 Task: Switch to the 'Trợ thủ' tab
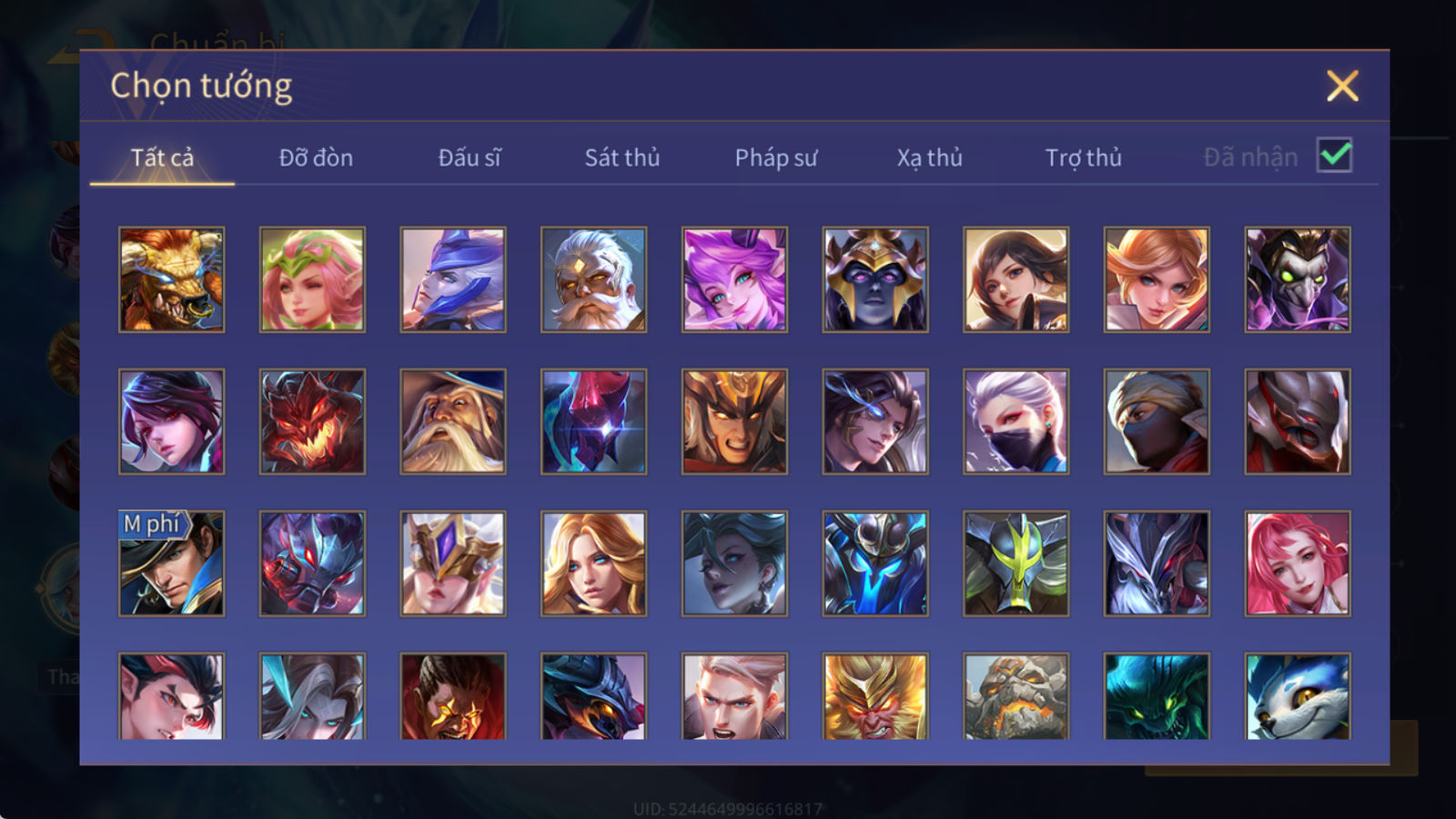(1083, 157)
